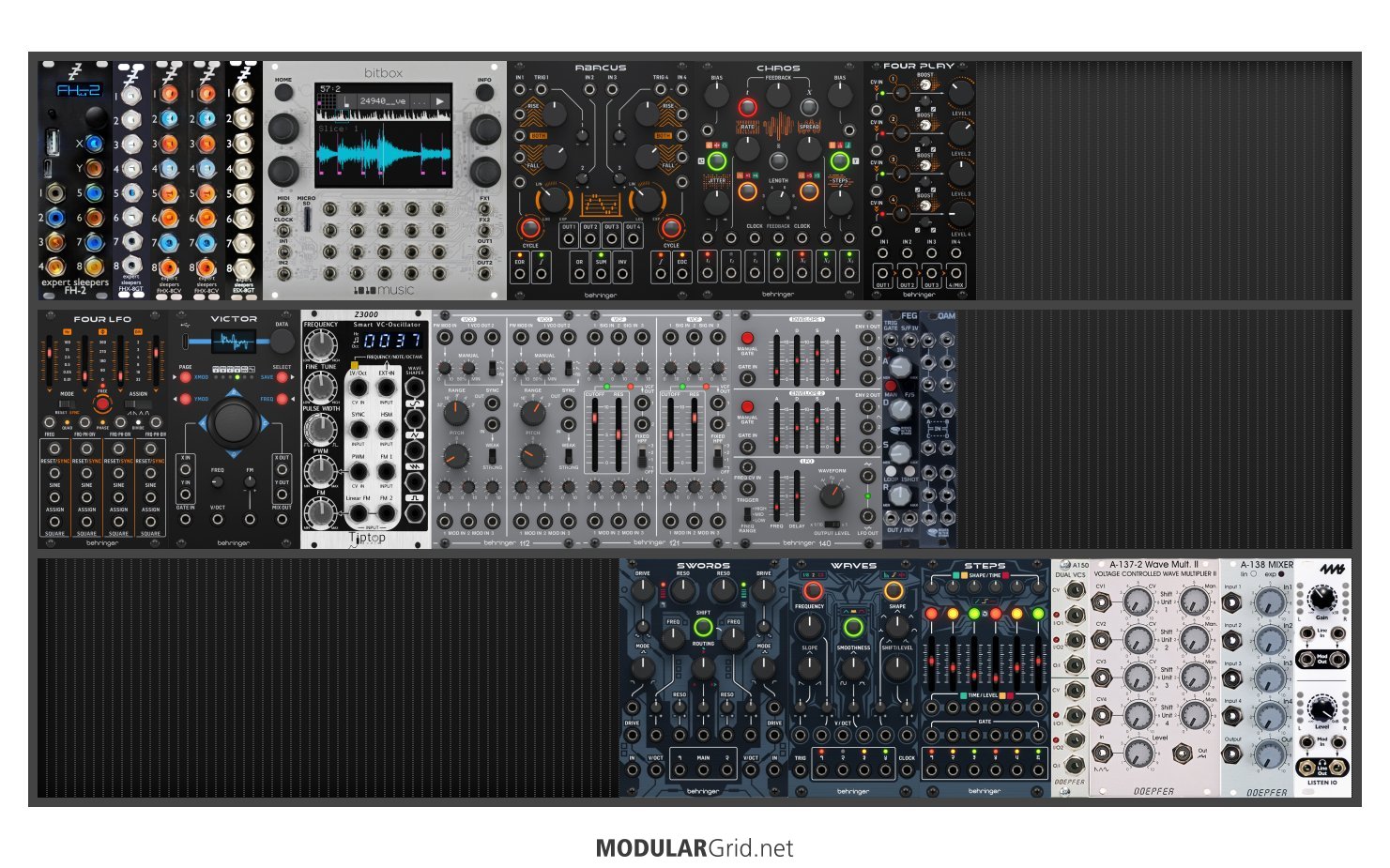Click the INFO button on bitbox

485,93
